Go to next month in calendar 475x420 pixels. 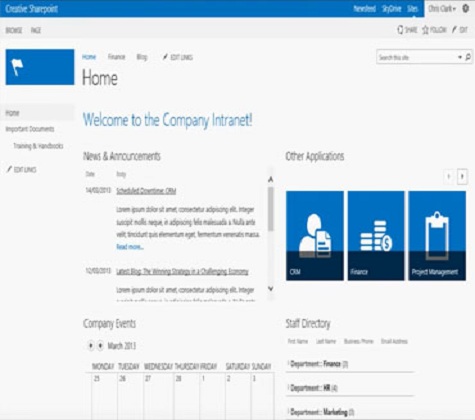point(100,346)
